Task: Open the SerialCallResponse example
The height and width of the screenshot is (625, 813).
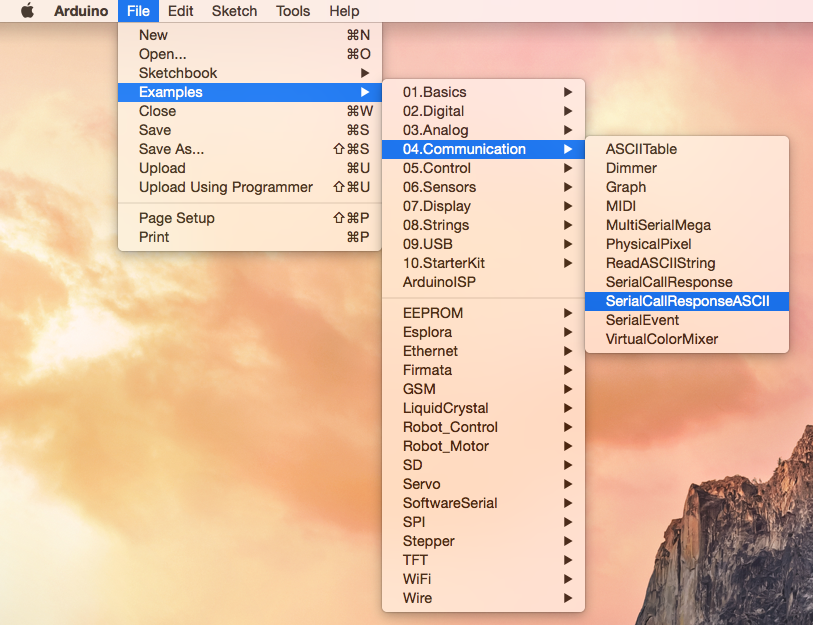Action: click(x=687, y=282)
